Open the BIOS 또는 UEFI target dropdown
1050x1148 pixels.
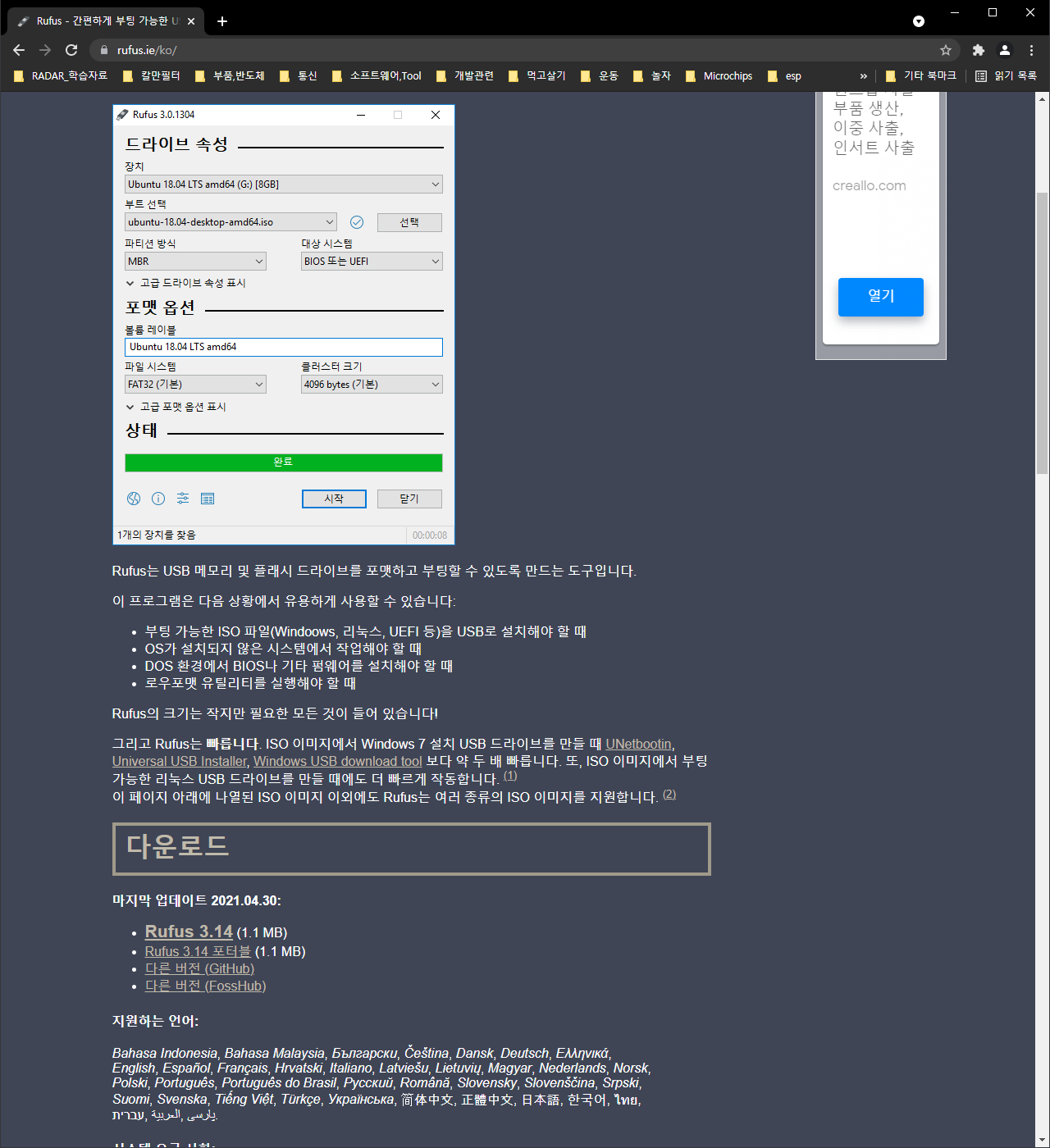point(372,262)
